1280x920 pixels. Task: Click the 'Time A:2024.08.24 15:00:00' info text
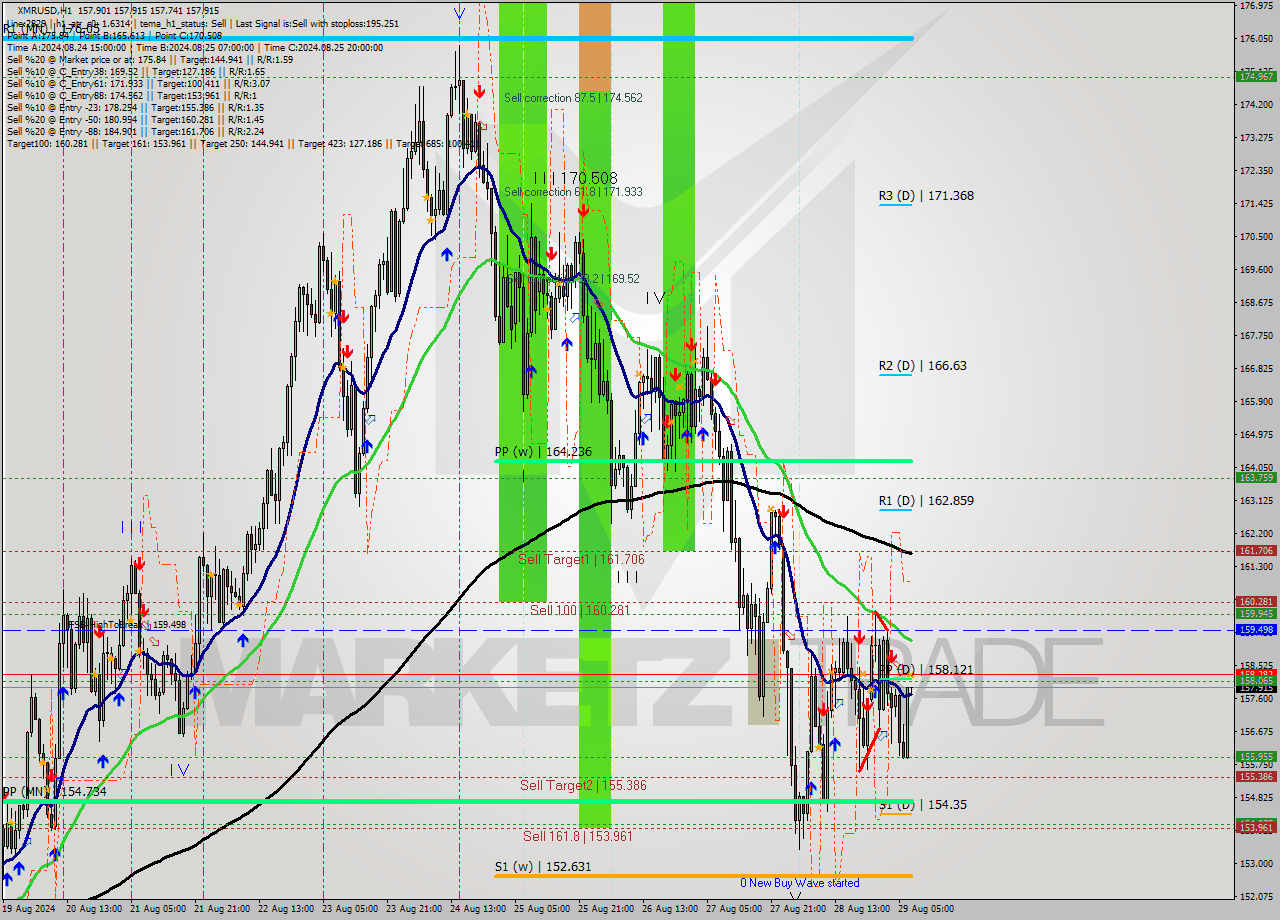tap(66, 47)
